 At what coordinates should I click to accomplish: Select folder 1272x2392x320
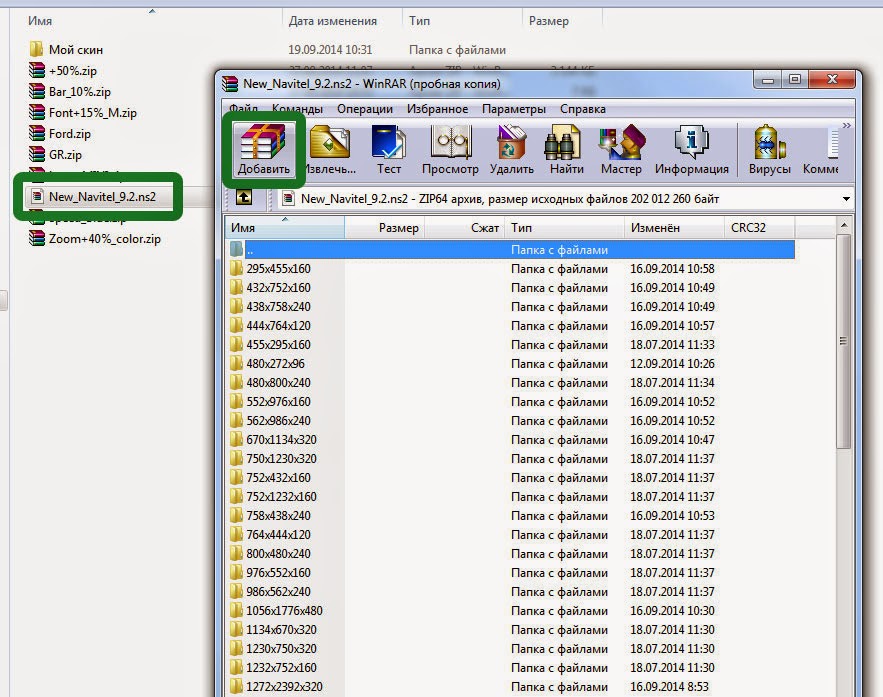pos(284,687)
